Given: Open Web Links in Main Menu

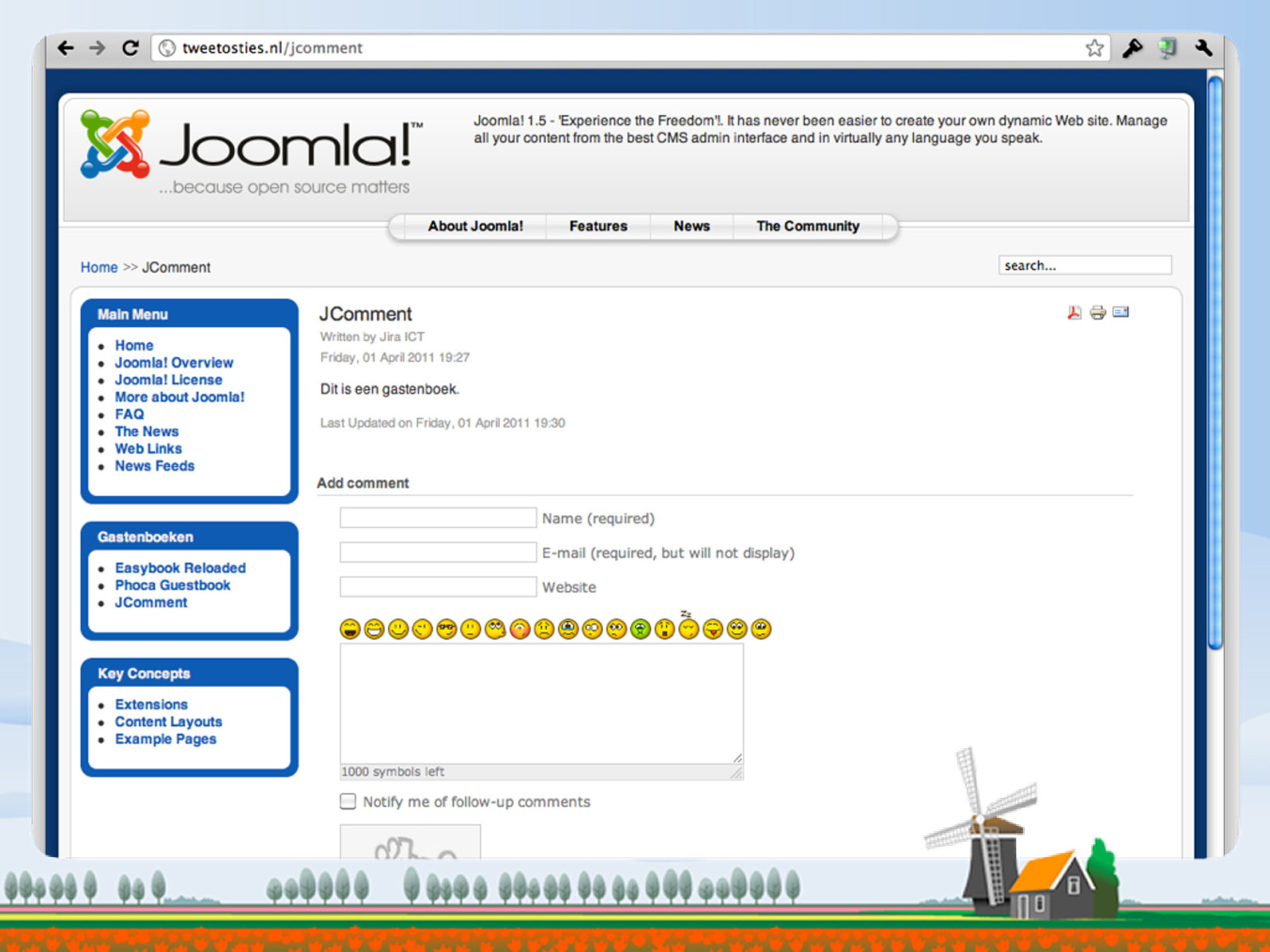Looking at the screenshot, I should [x=148, y=448].
